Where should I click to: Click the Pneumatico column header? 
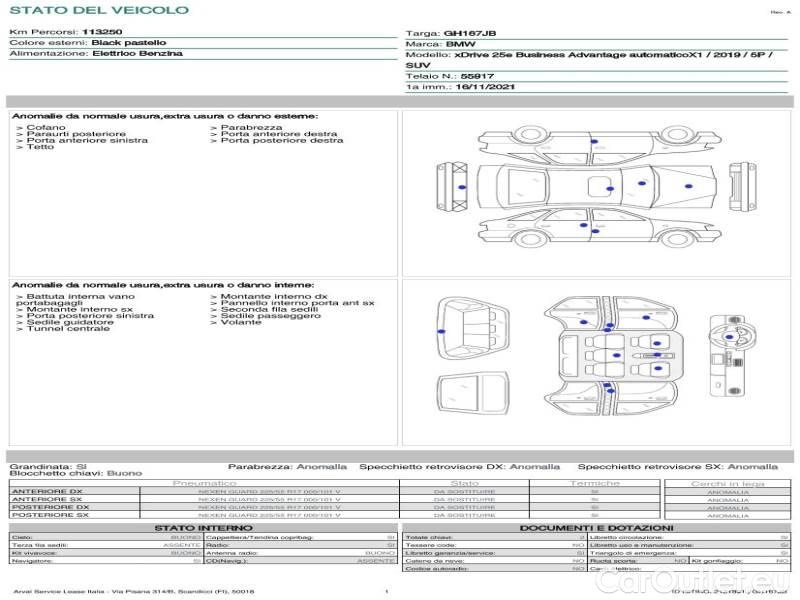click(x=204, y=483)
